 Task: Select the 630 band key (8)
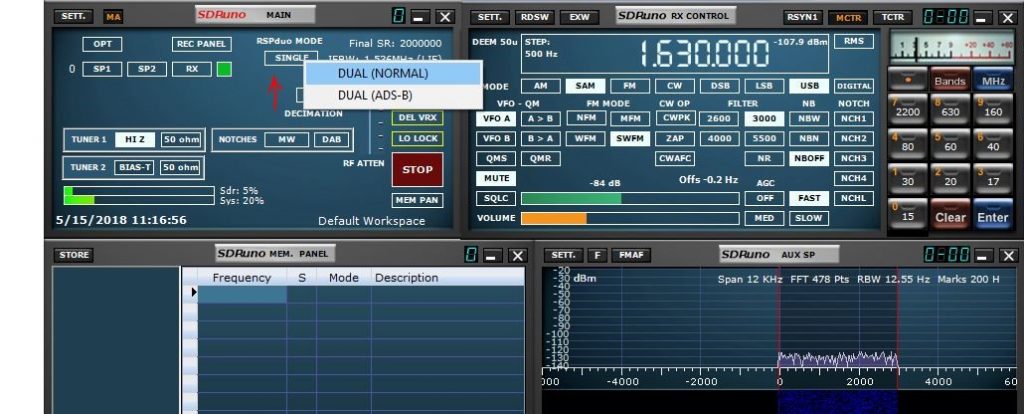[950, 110]
